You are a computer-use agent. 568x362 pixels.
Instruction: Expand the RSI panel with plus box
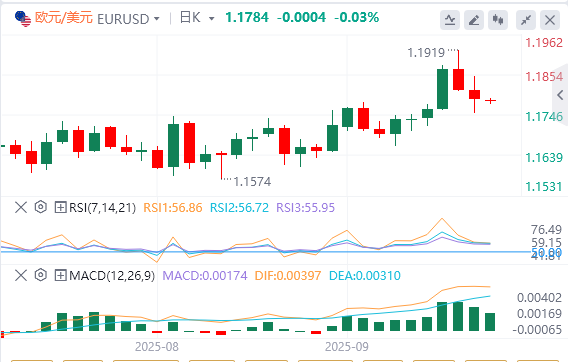click(60, 207)
